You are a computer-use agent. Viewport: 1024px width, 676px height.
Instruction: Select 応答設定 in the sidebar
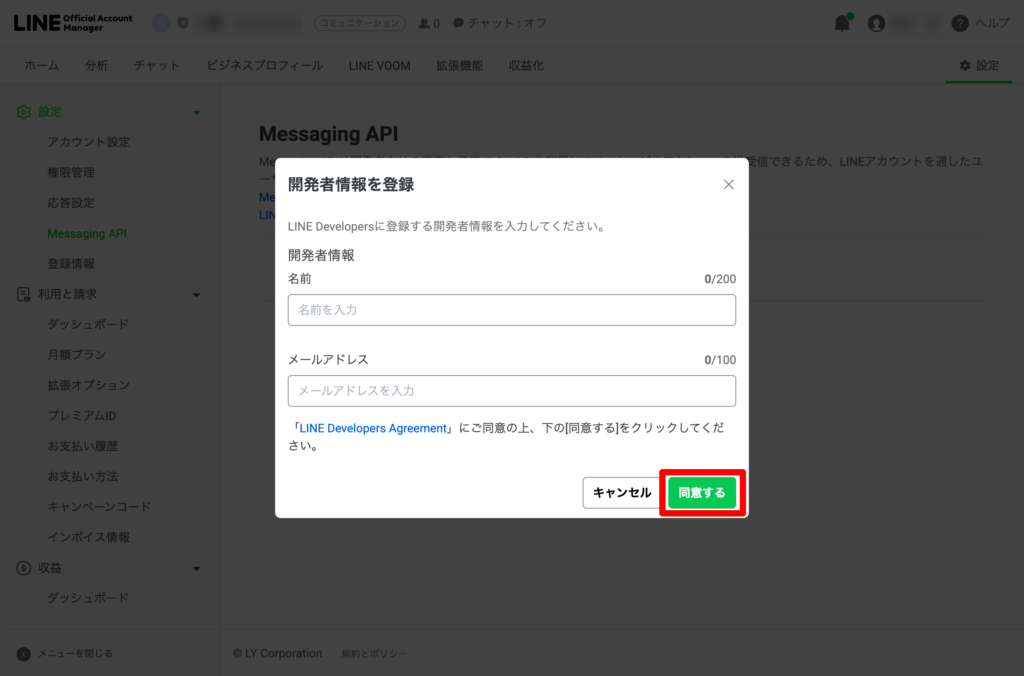[71, 203]
